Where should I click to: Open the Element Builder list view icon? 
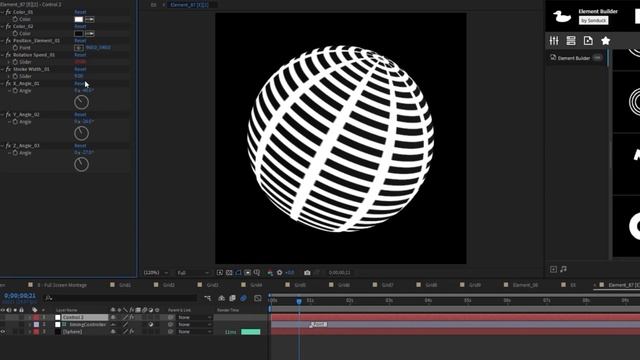[571, 40]
